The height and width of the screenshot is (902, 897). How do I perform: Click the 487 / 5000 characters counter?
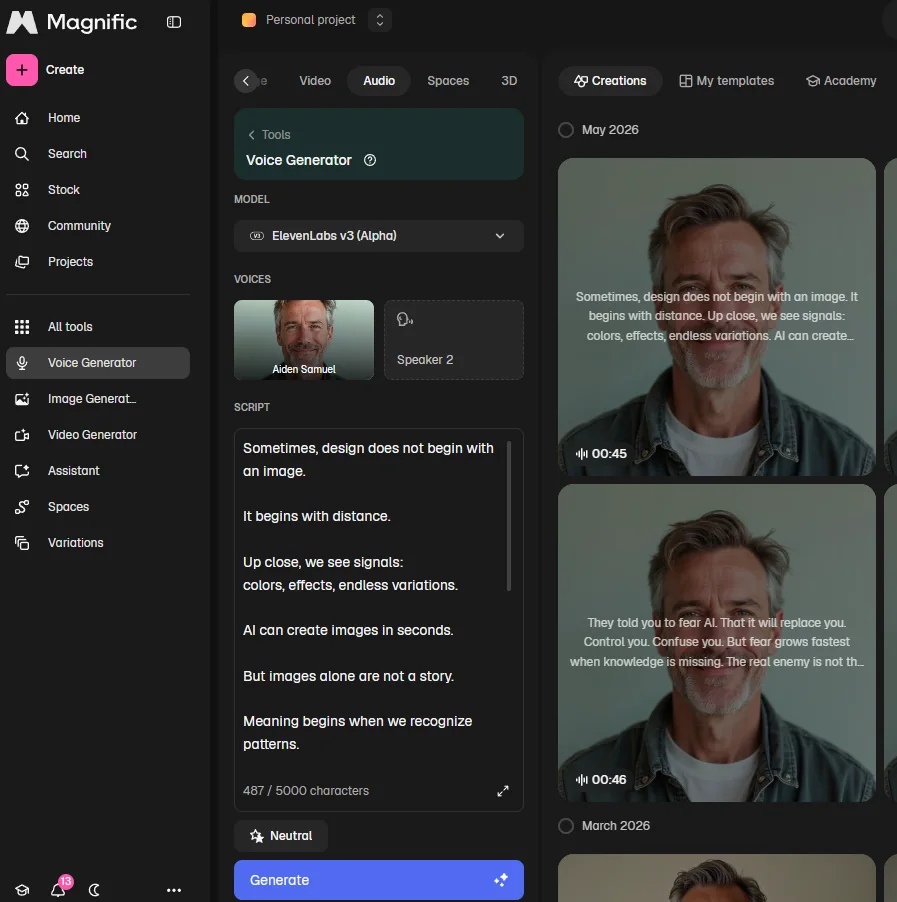[306, 791]
